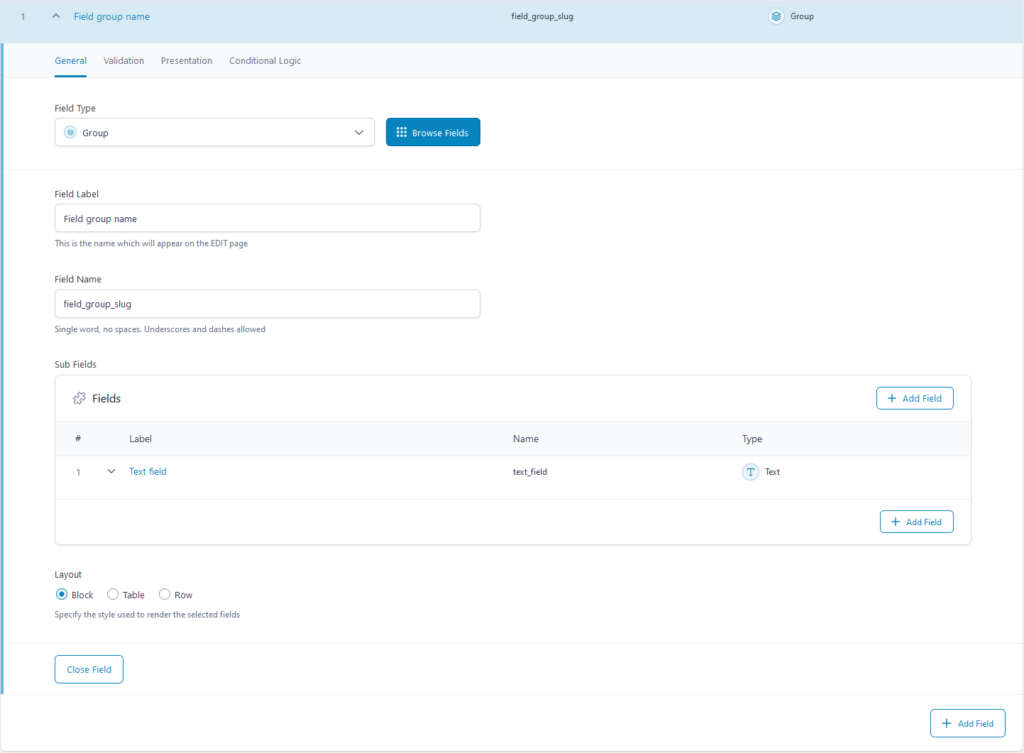This screenshot has height=753, width=1024.
Task: Expand the Text field sub field row
Action: pos(111,472)
